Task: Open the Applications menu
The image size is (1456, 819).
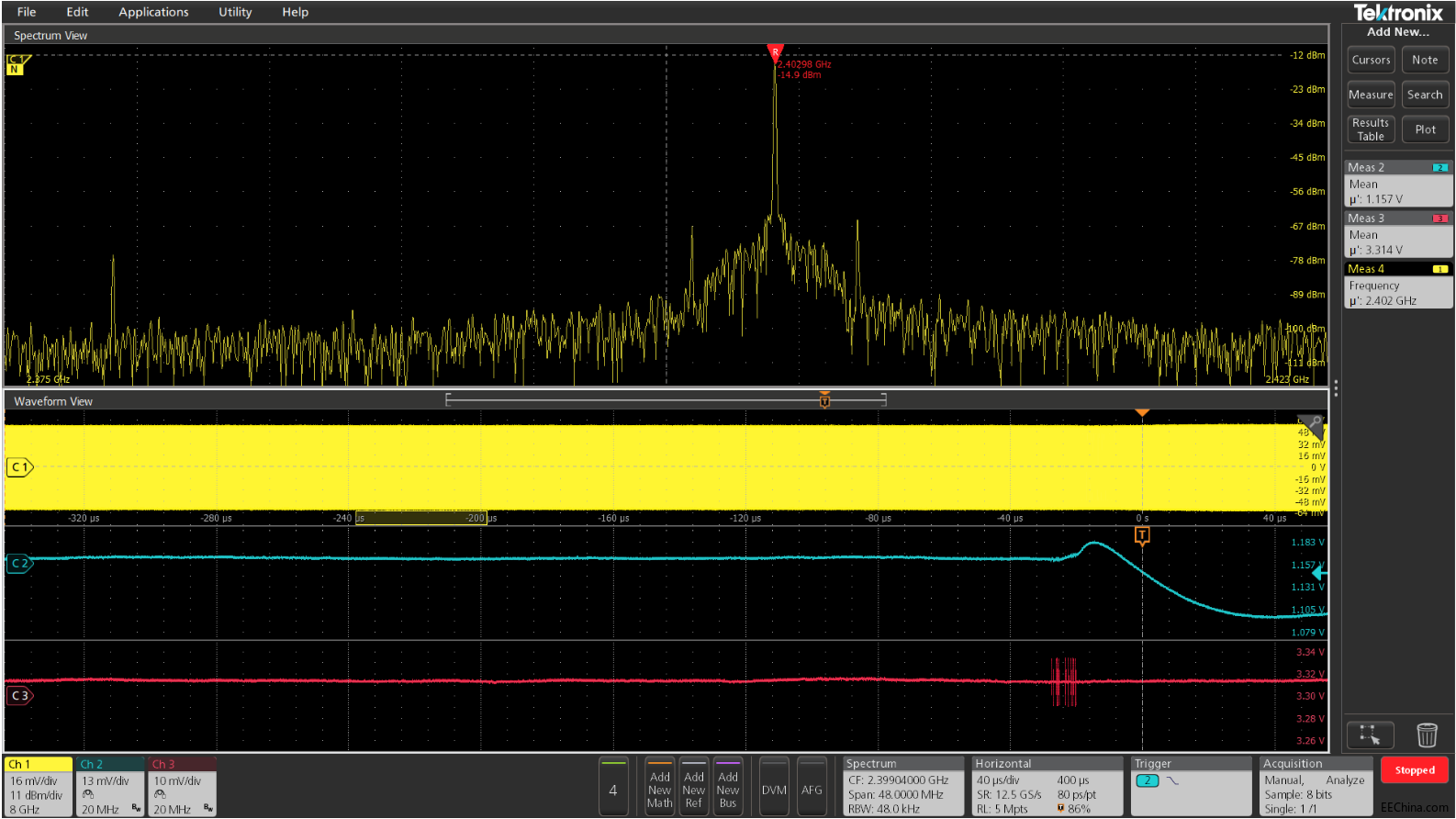Action: (x=153, y=12)
